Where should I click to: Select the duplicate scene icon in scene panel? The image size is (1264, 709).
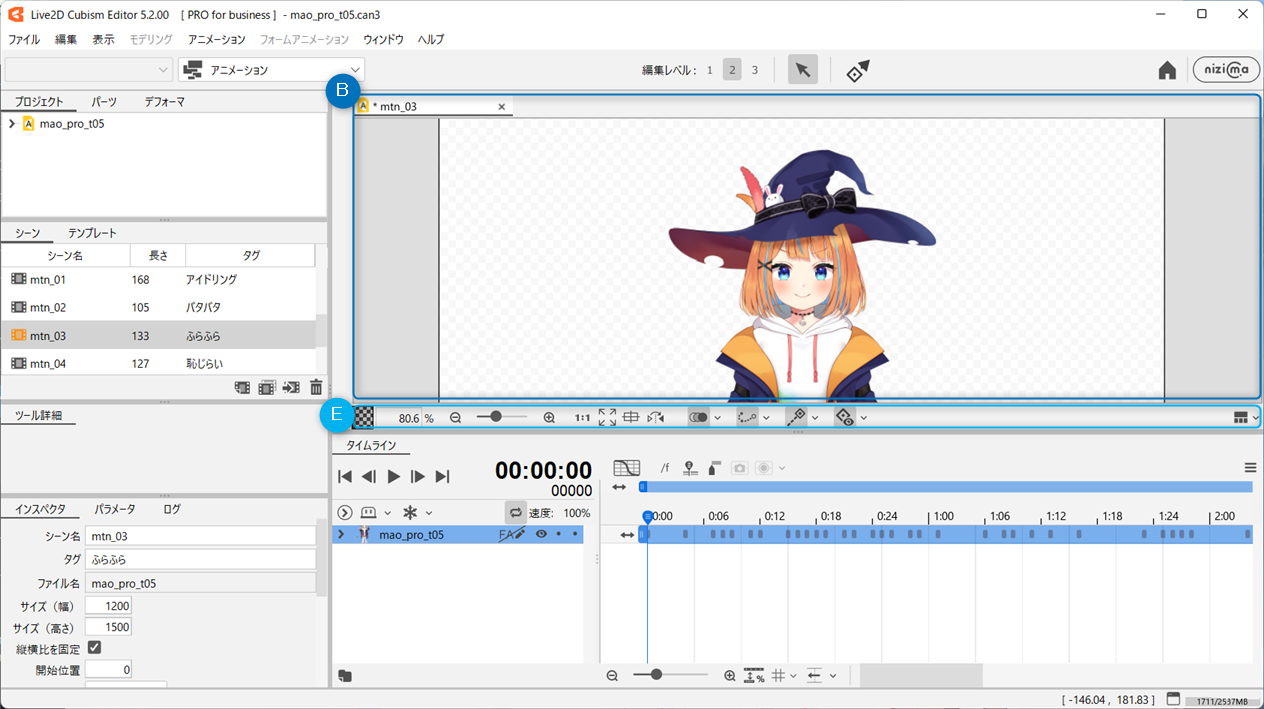click(x=266, y=387)
